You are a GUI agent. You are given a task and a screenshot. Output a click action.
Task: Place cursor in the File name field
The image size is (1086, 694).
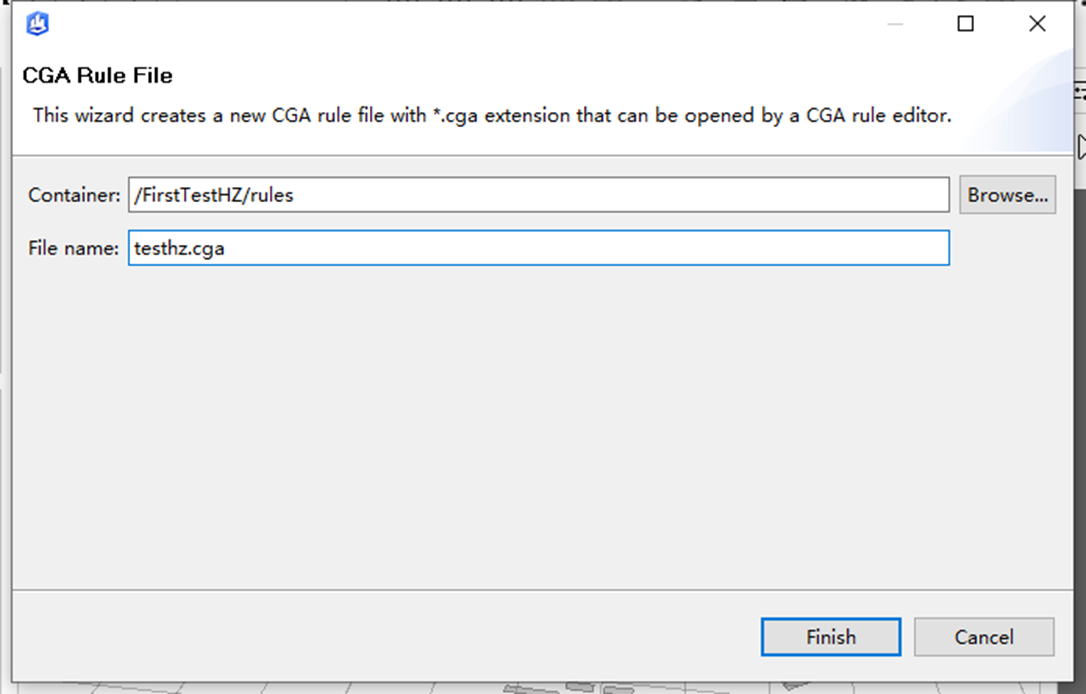(x=538, y=247)
